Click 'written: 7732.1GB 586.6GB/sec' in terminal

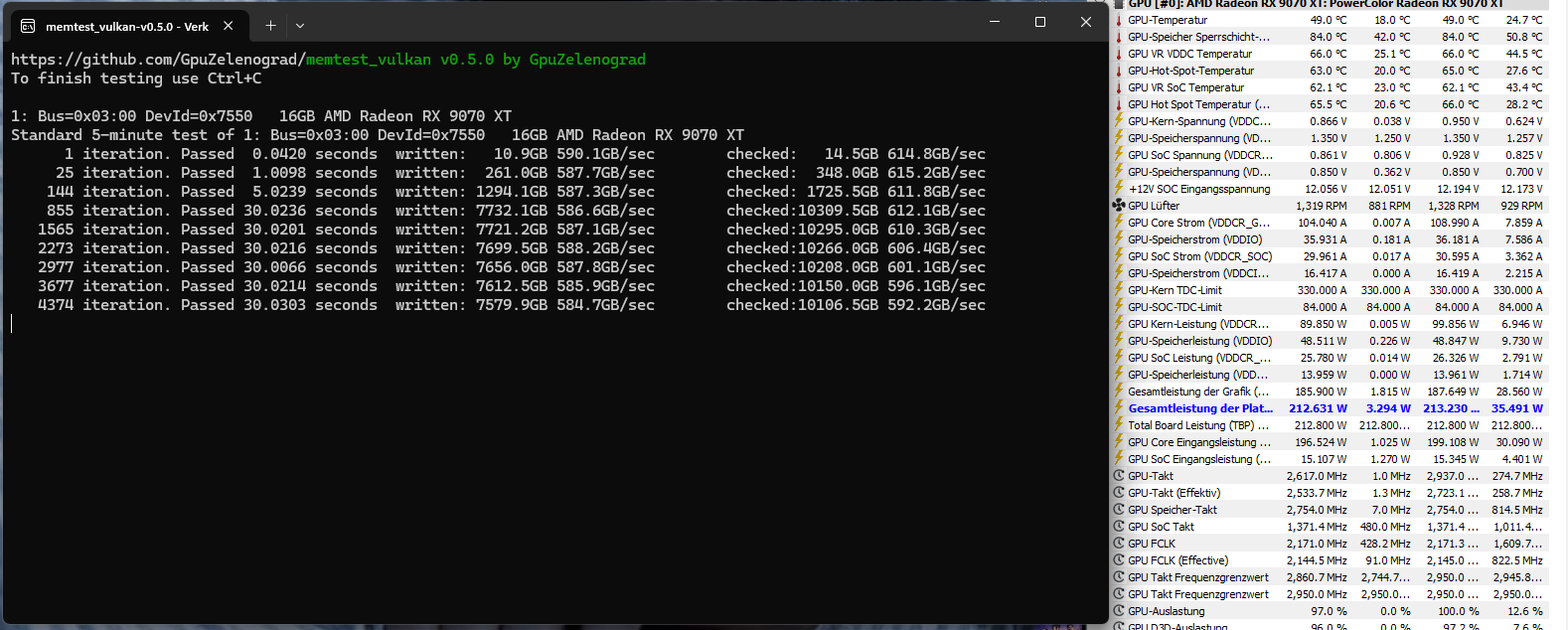tap(525, 211)
